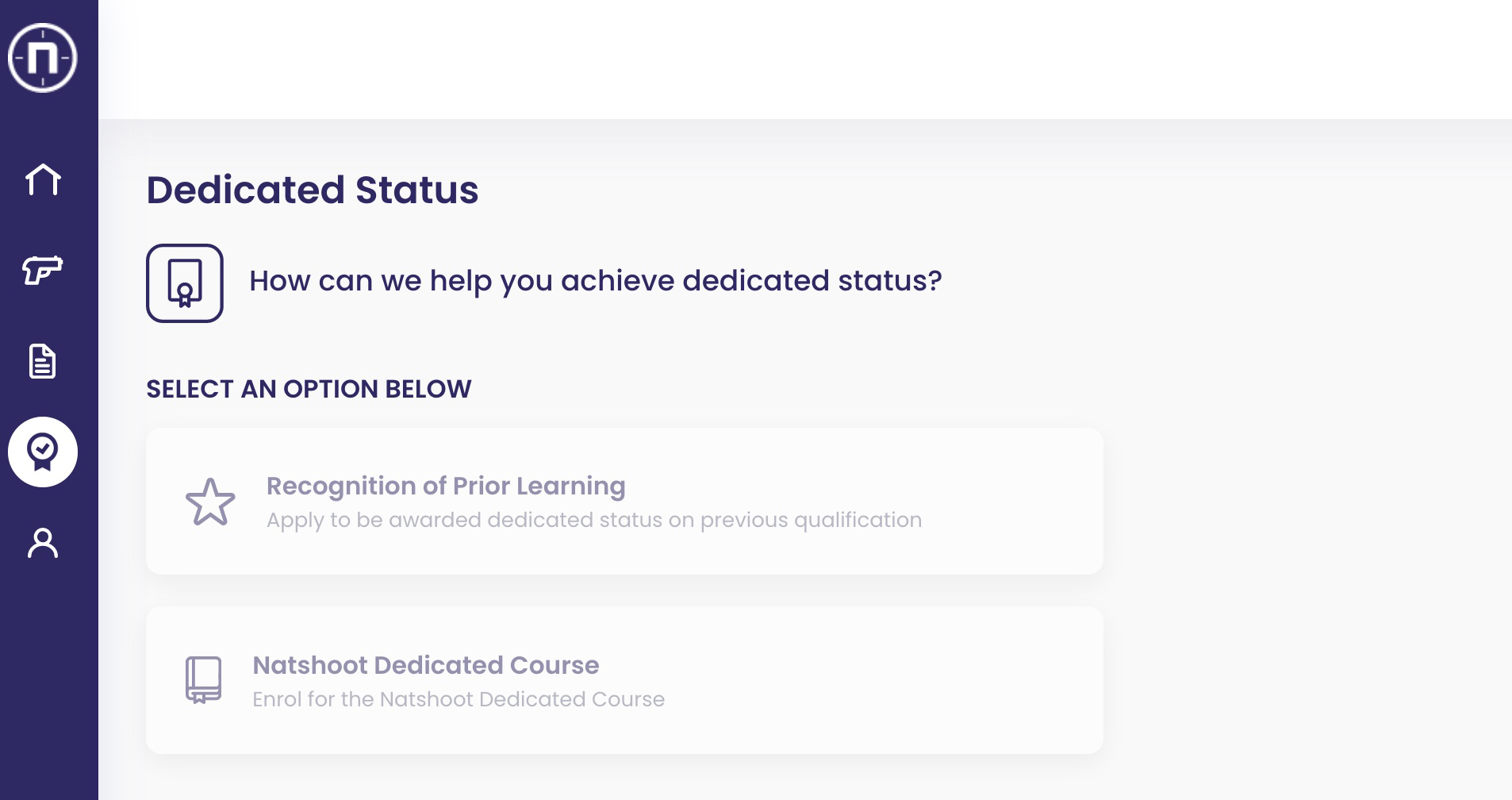Open the firearms section via the pistol icon

(x=43, y=270)
